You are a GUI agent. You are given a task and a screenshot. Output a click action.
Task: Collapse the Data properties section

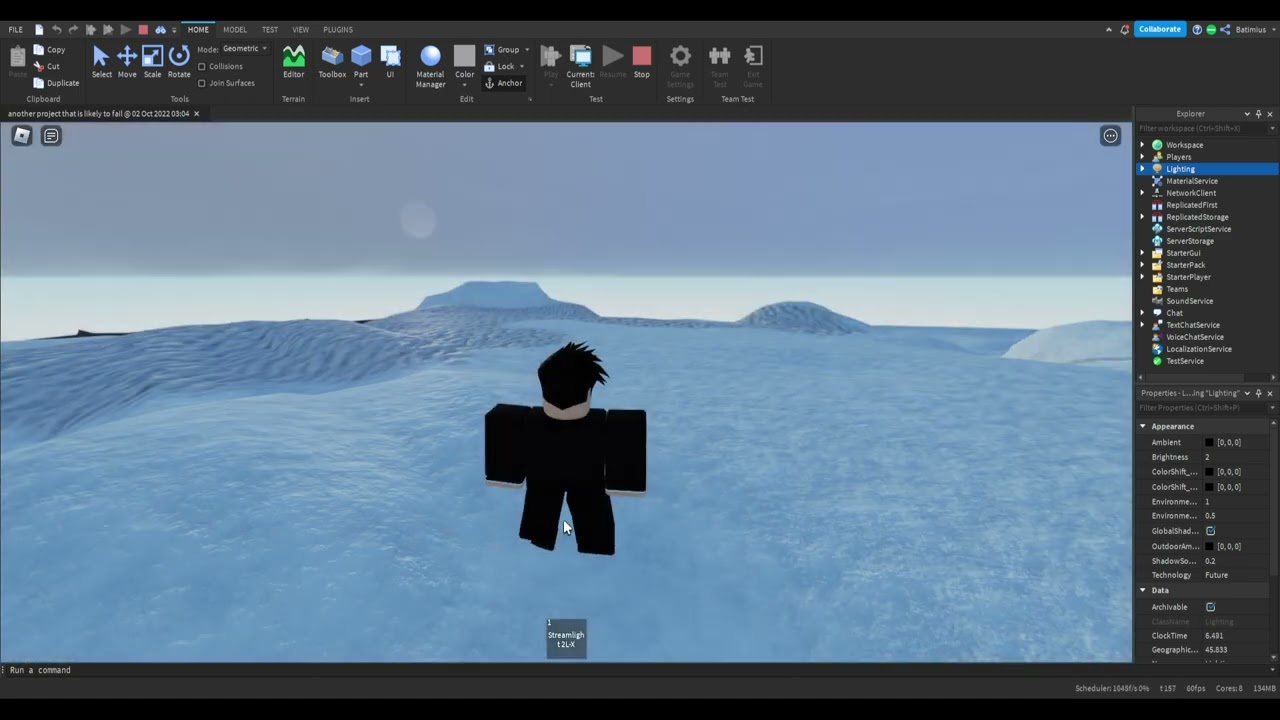tap(1143, 590)
